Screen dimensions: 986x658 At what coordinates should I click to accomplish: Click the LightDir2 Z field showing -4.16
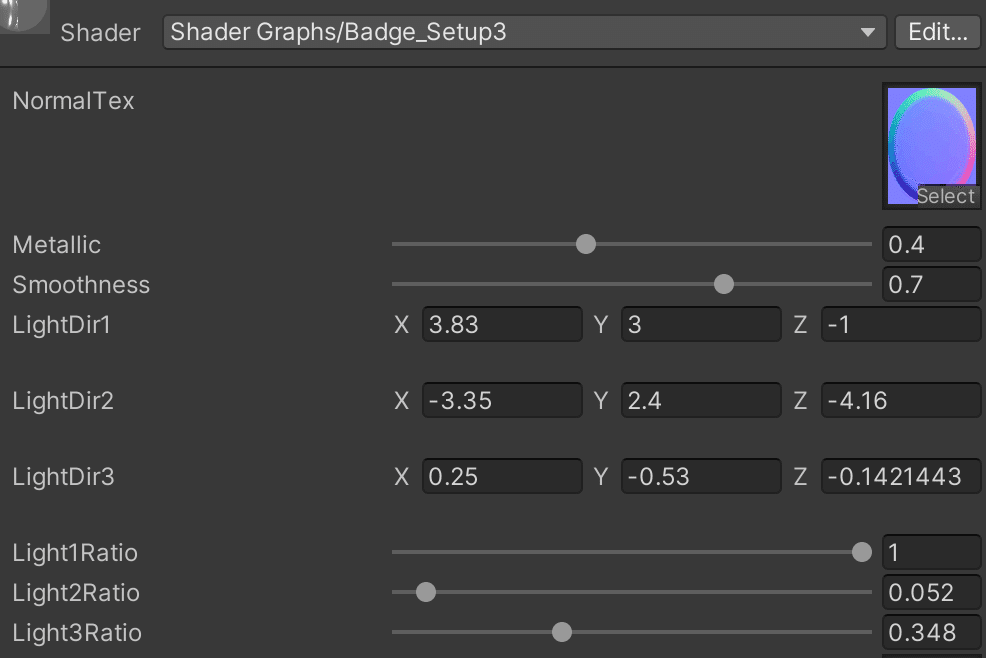point(900,401)
